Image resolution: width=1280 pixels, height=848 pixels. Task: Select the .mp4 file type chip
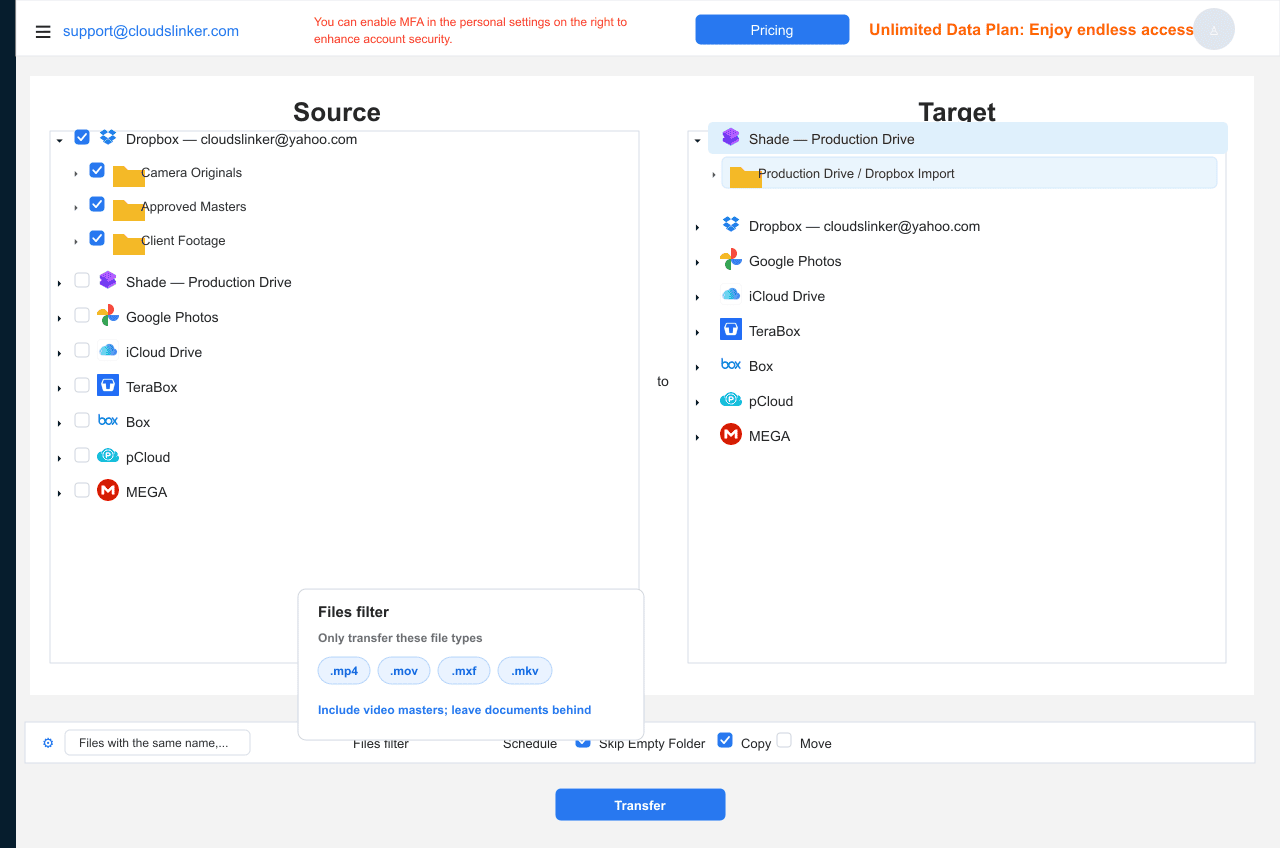pos(344,671)
